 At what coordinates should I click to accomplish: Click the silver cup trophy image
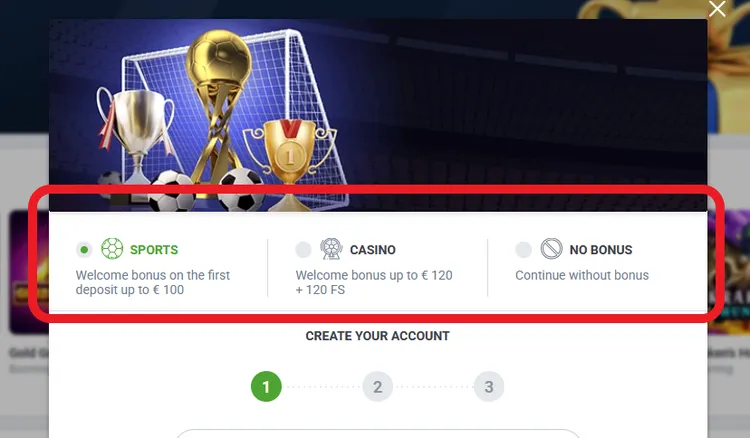click(135, 139)
